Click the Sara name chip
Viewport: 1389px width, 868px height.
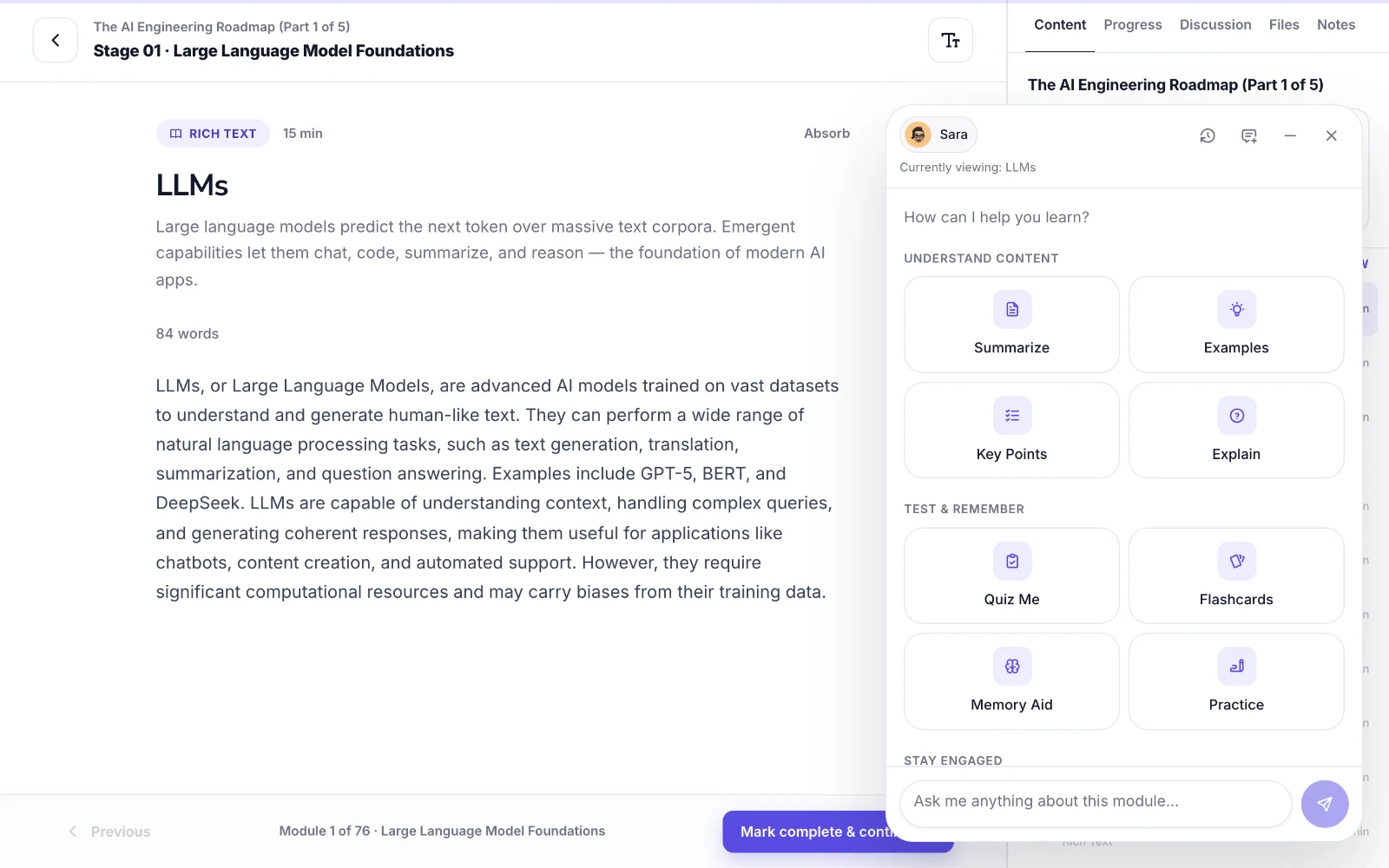point(938,135)
